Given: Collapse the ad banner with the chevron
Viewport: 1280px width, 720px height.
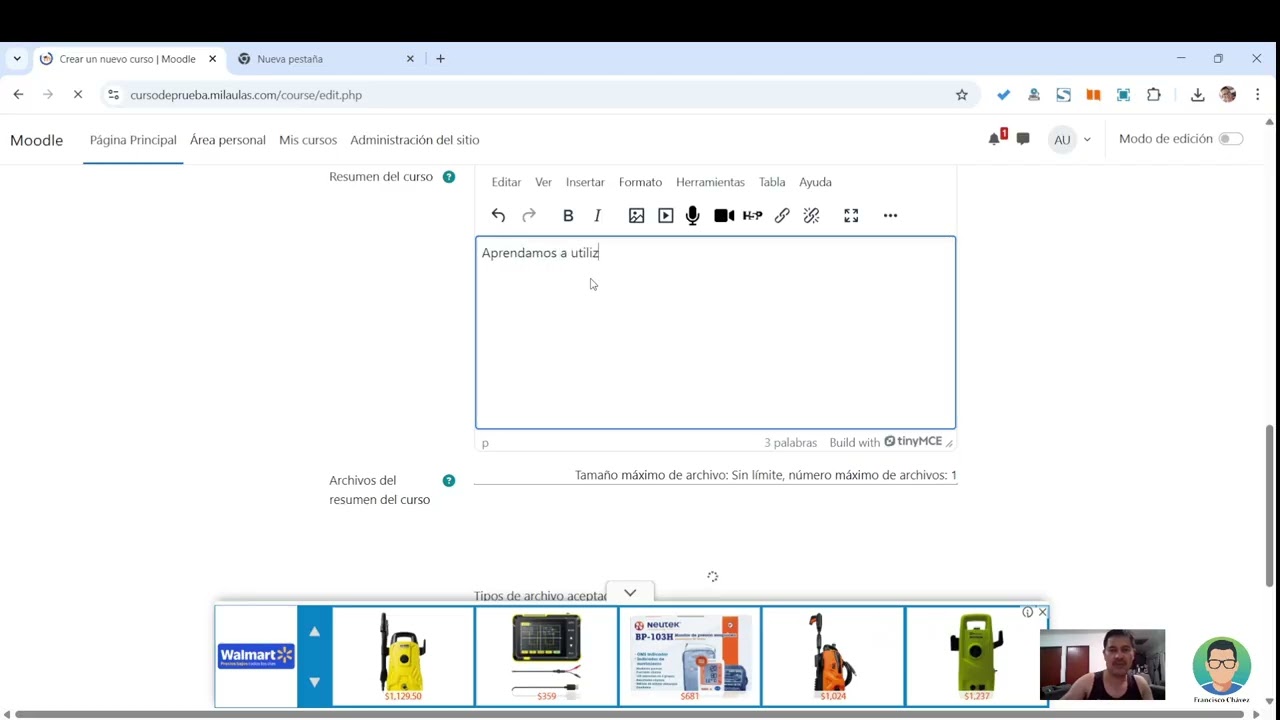Looking at the screenshot, I should click(x=630, y=593).
